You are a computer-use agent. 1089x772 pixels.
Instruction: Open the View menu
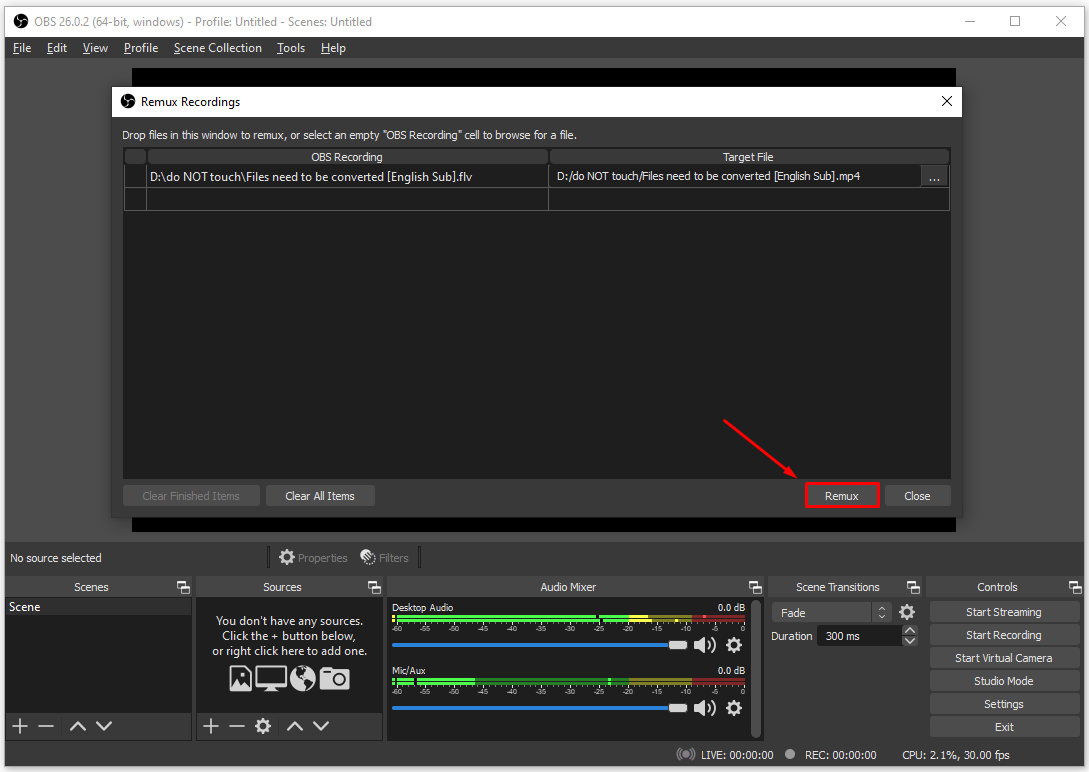pyautogui.click(x=95, y=48)
